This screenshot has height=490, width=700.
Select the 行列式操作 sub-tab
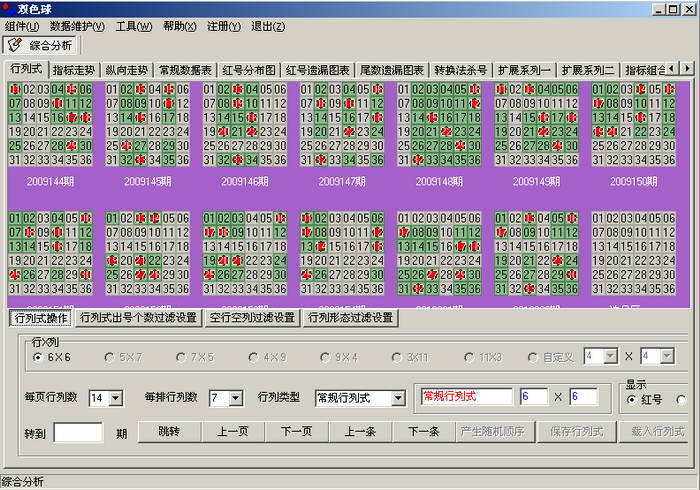pyautogui.click(x=41, y=318)
